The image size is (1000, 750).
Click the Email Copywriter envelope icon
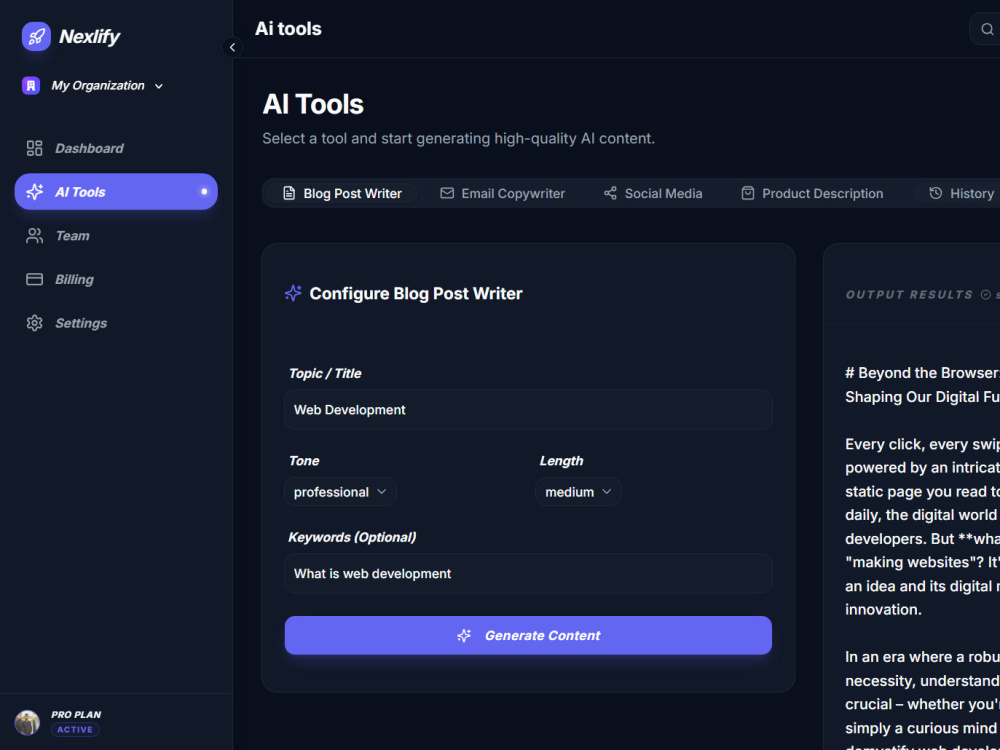point(447,193)
